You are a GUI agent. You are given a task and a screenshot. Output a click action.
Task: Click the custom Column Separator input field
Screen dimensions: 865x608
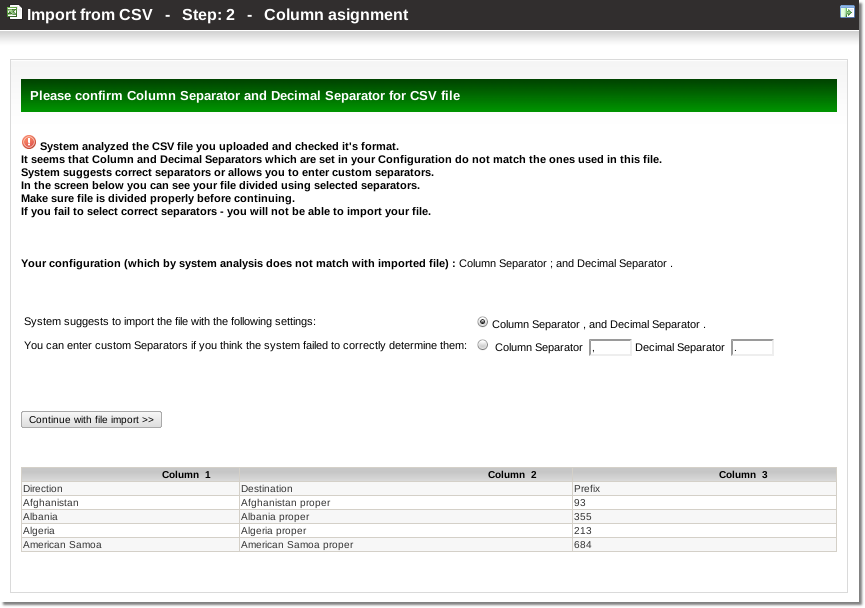610,348
